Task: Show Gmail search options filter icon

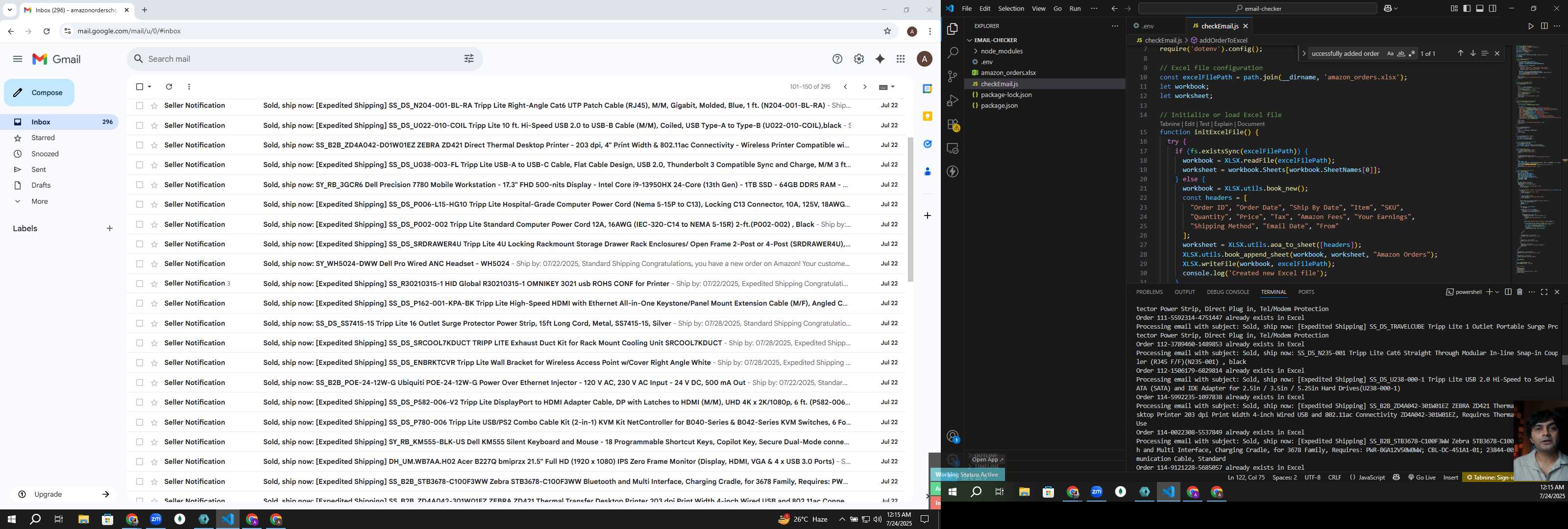Action: click(x=469, y=59)
